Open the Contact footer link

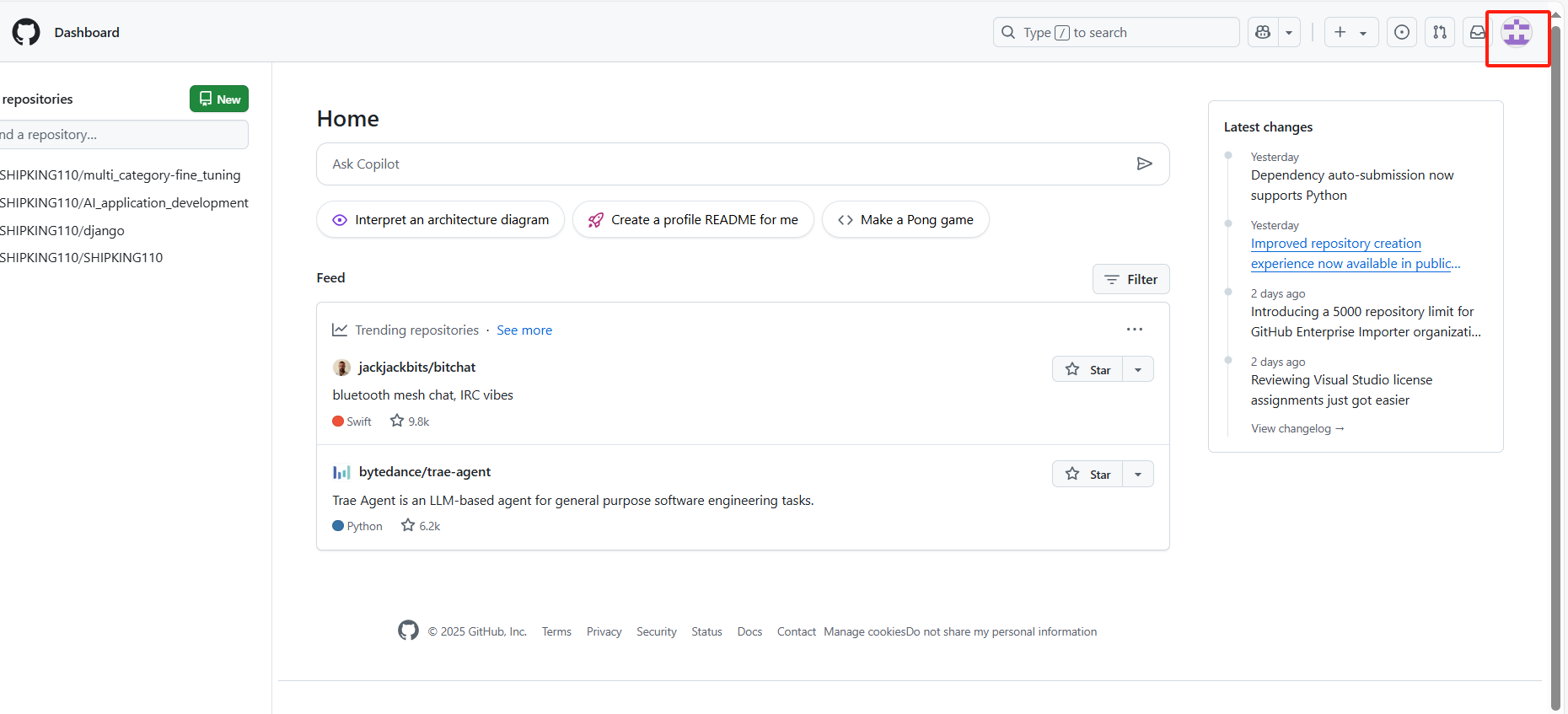pos(797,631)
